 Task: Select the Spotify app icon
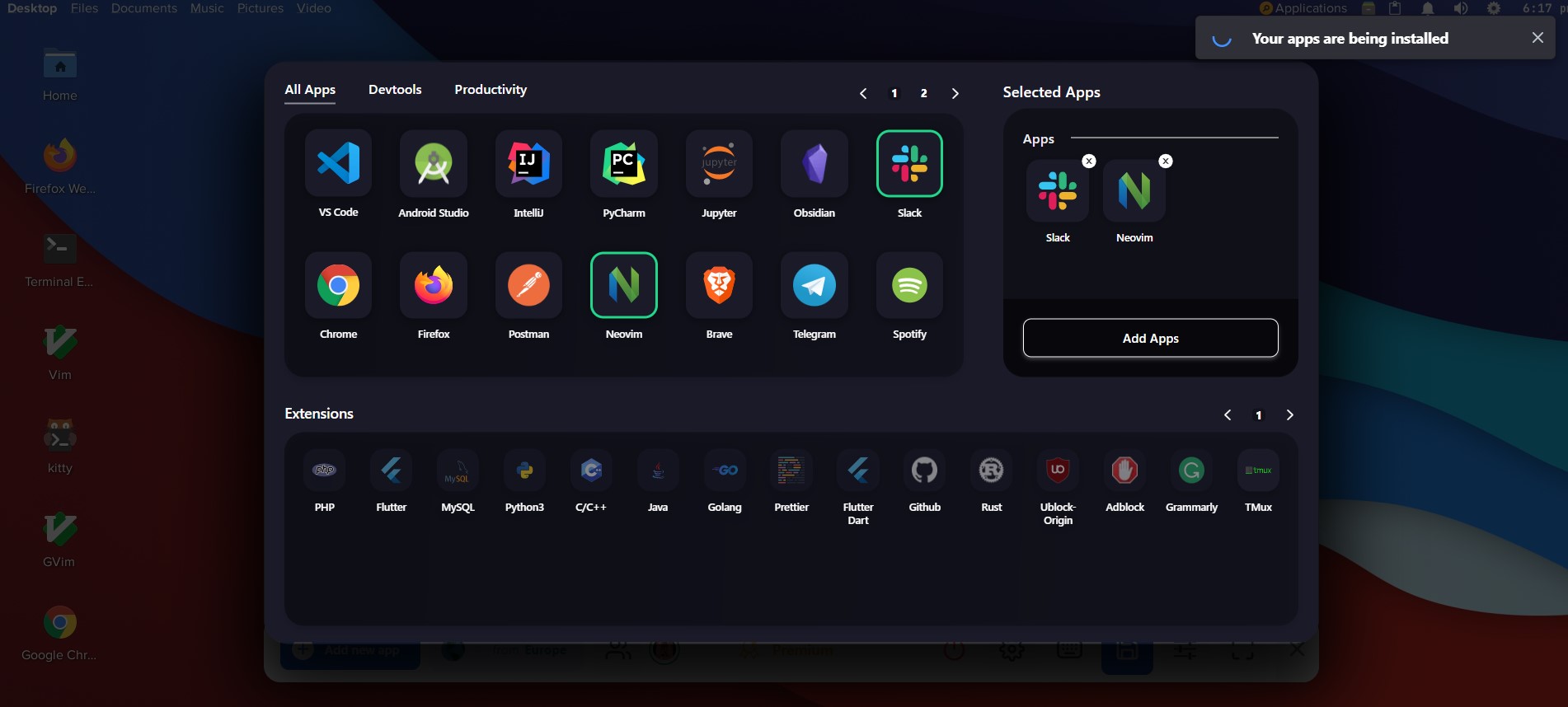pos(909,285)
